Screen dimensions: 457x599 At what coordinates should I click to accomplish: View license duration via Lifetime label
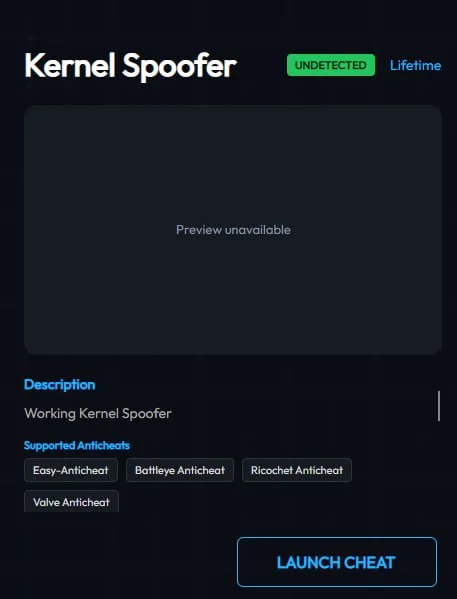click(415, 65)
